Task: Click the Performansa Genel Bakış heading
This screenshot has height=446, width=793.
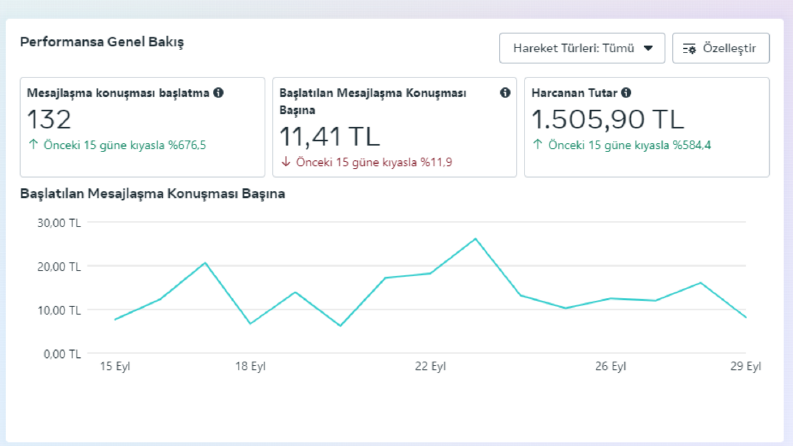Action: click(x=102, y=42)
